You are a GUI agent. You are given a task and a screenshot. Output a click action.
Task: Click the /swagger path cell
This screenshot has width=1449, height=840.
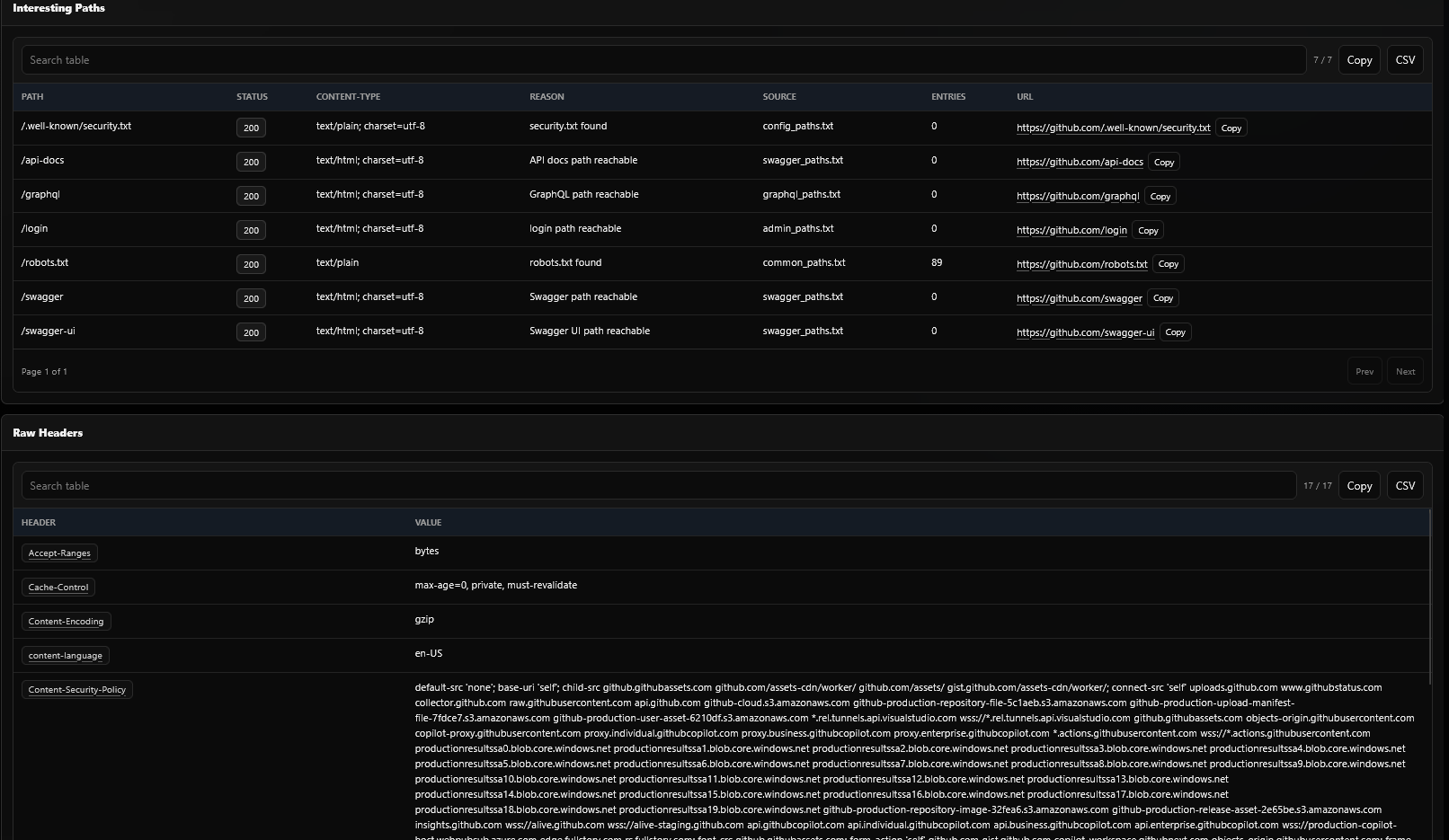[42, 297]
